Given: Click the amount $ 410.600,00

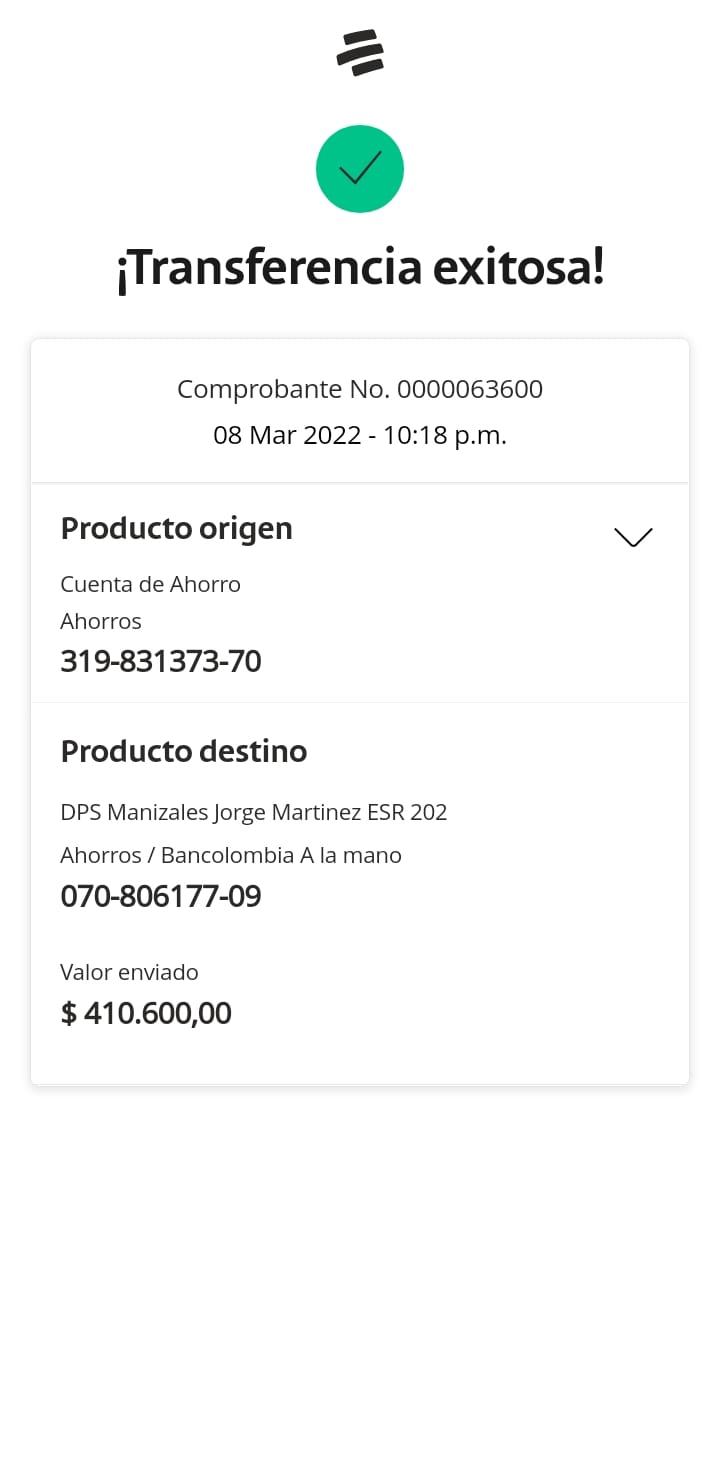Looking at the screenshot, I should (147, 1014).
